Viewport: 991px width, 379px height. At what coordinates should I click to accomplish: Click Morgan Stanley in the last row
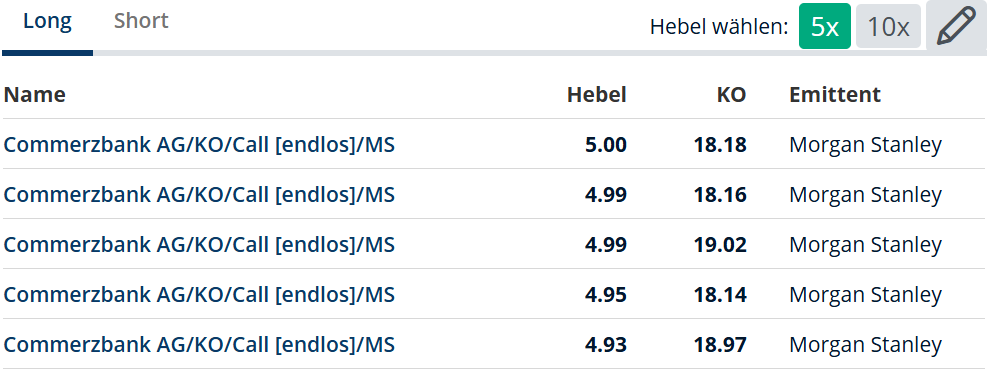click(865, 345)
